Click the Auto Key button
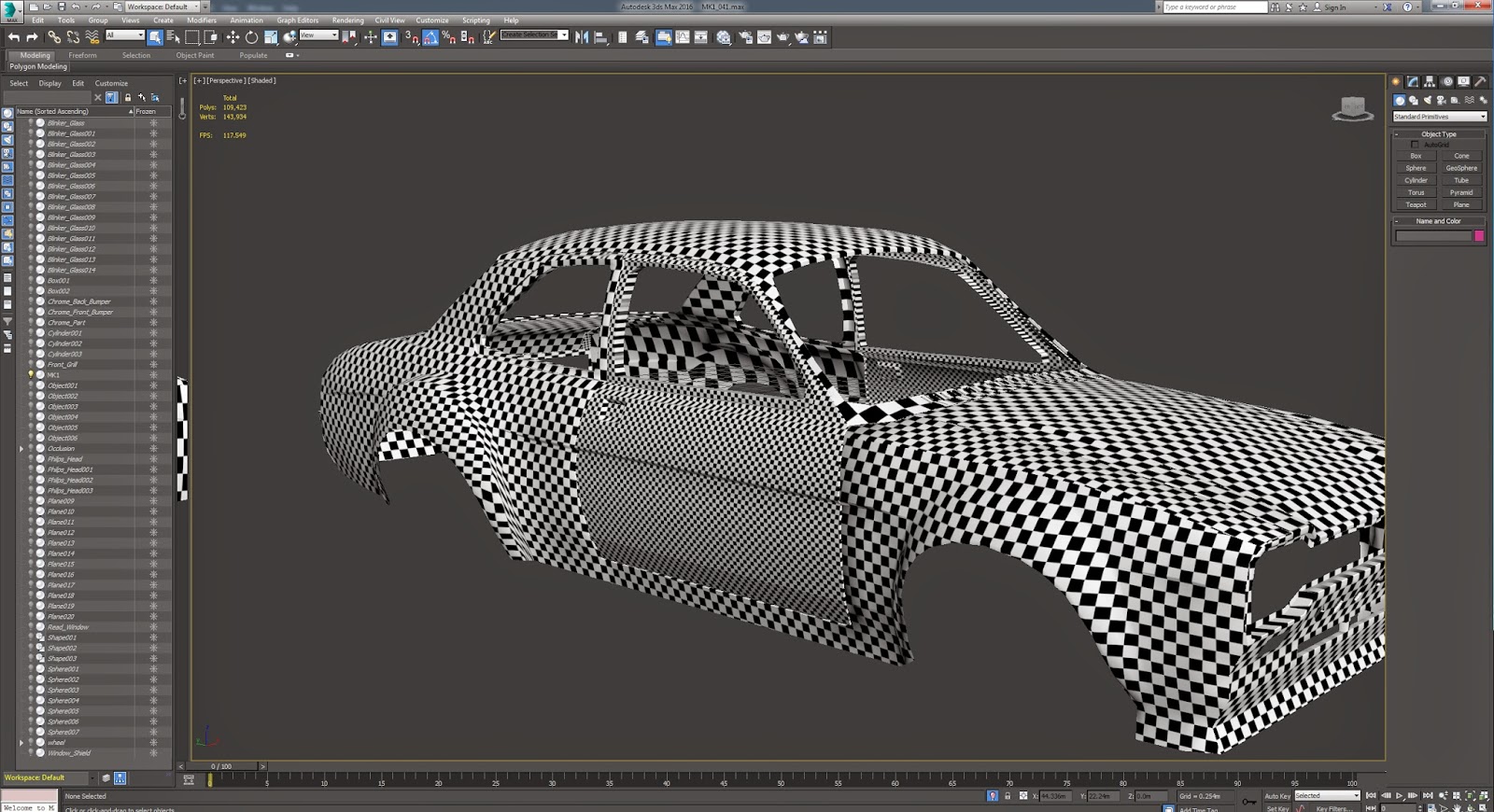Screen dimensions: 1494x812 tap(1277, 796)
